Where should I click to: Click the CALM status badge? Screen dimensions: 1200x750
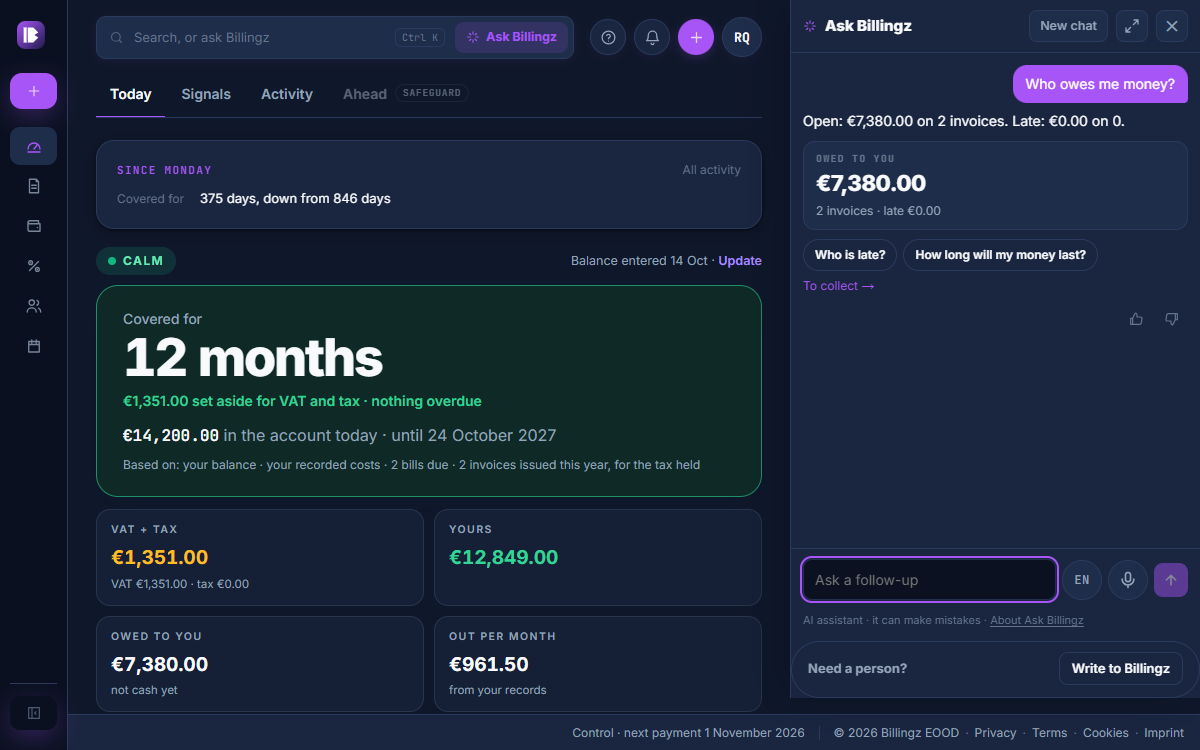[x=136, y=261]
